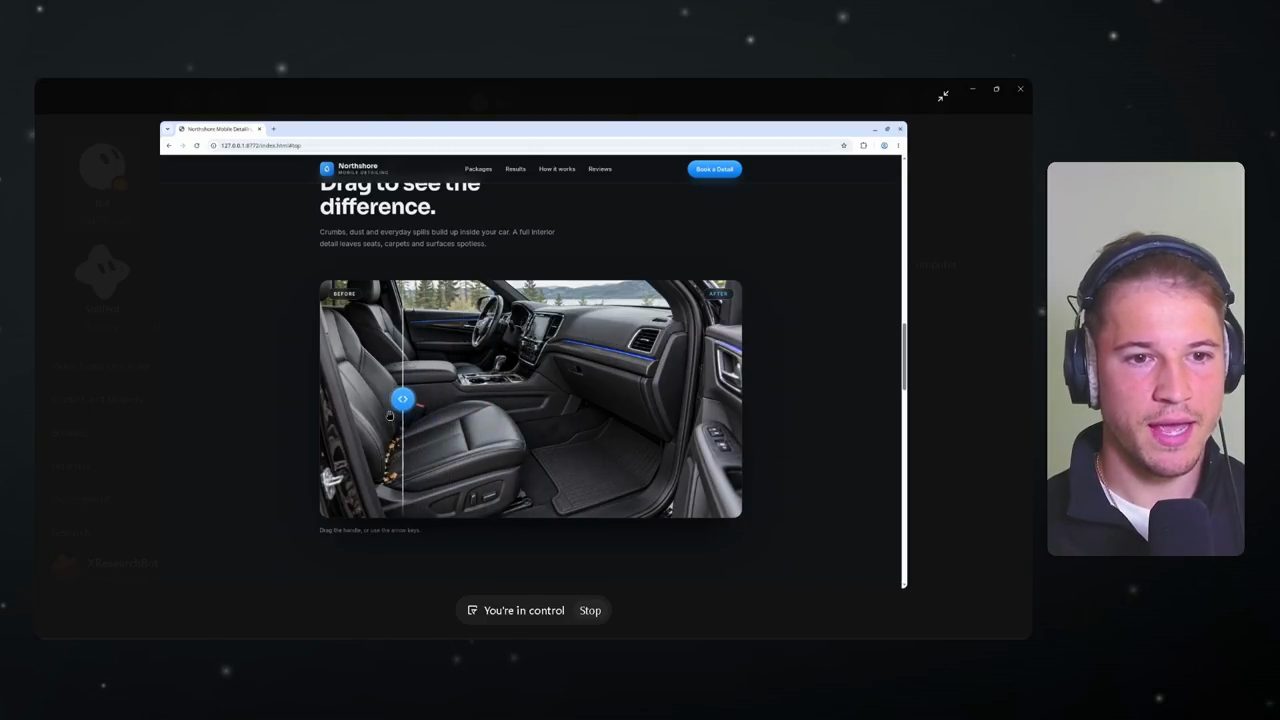Open a new browser tab with plus

pos(274,129)
